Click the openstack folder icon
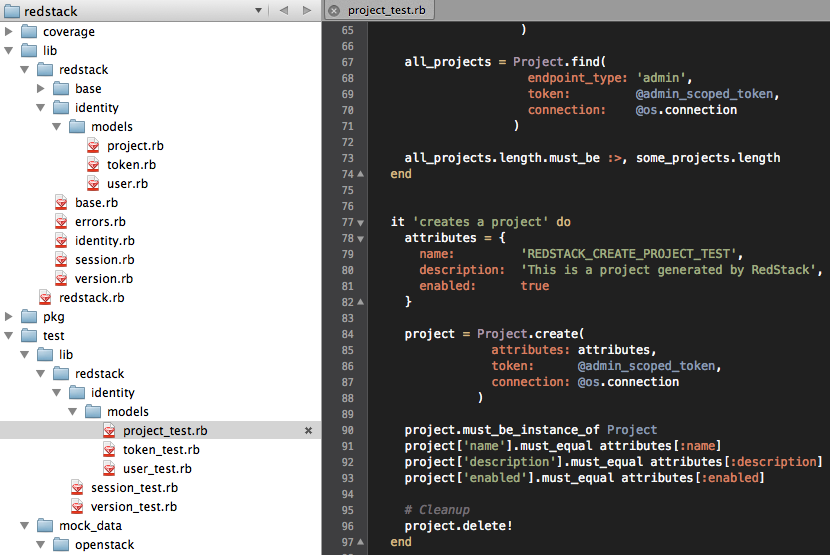830x555 pixels. [61, 545]
